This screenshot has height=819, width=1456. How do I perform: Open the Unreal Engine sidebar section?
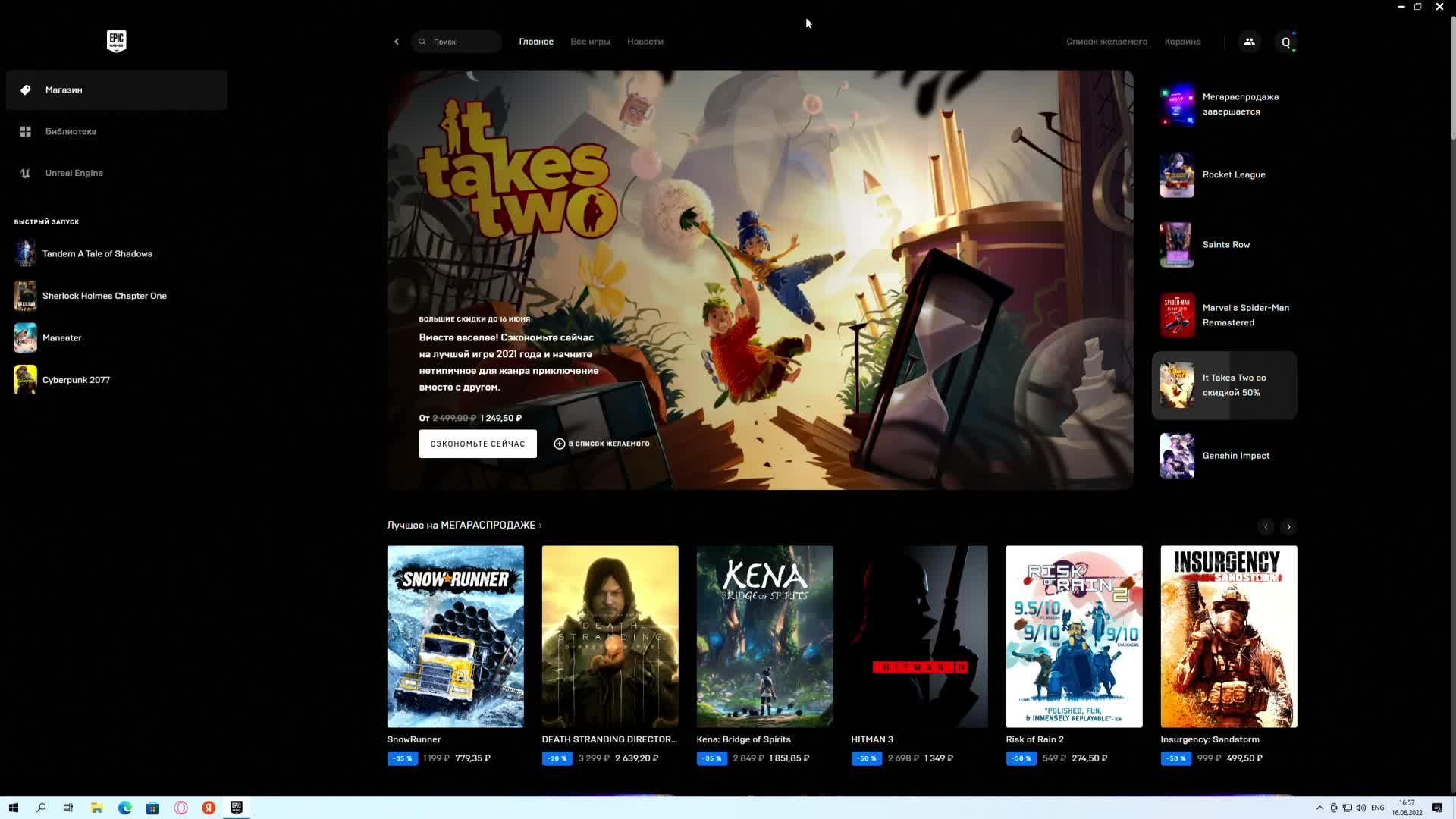tap(74, 173)
